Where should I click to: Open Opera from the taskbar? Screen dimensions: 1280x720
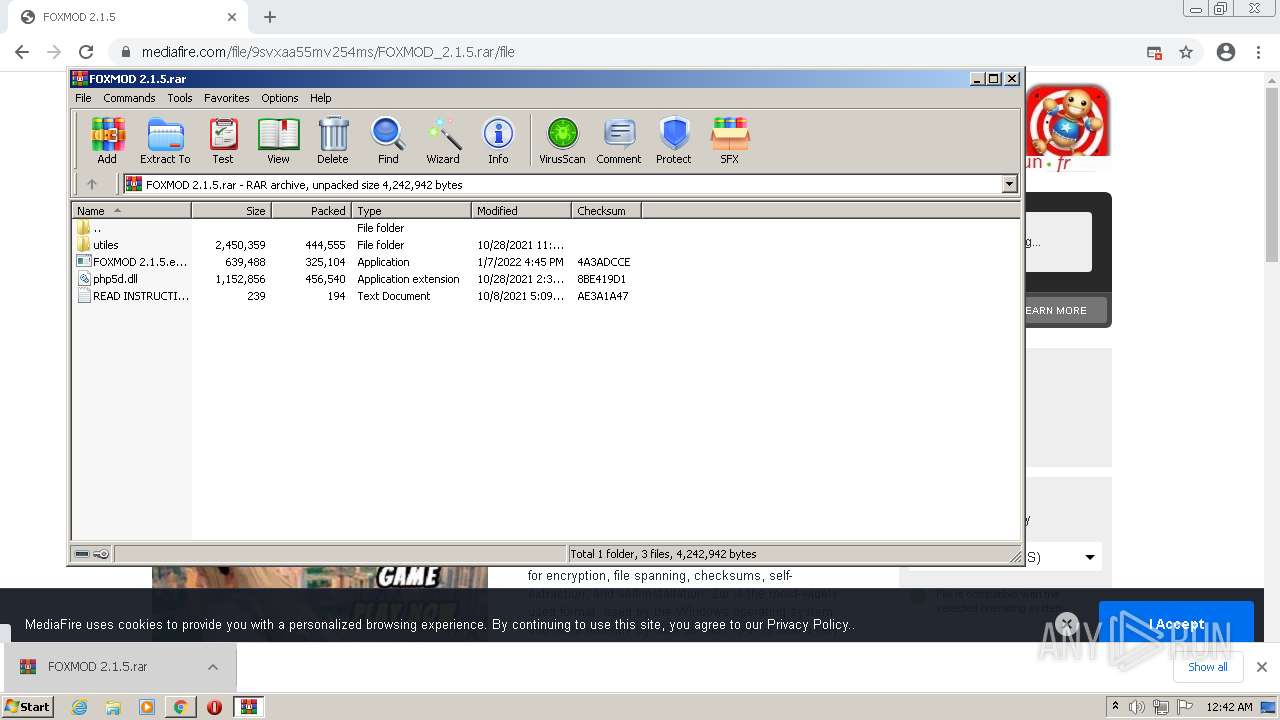(x=214, y=707)
